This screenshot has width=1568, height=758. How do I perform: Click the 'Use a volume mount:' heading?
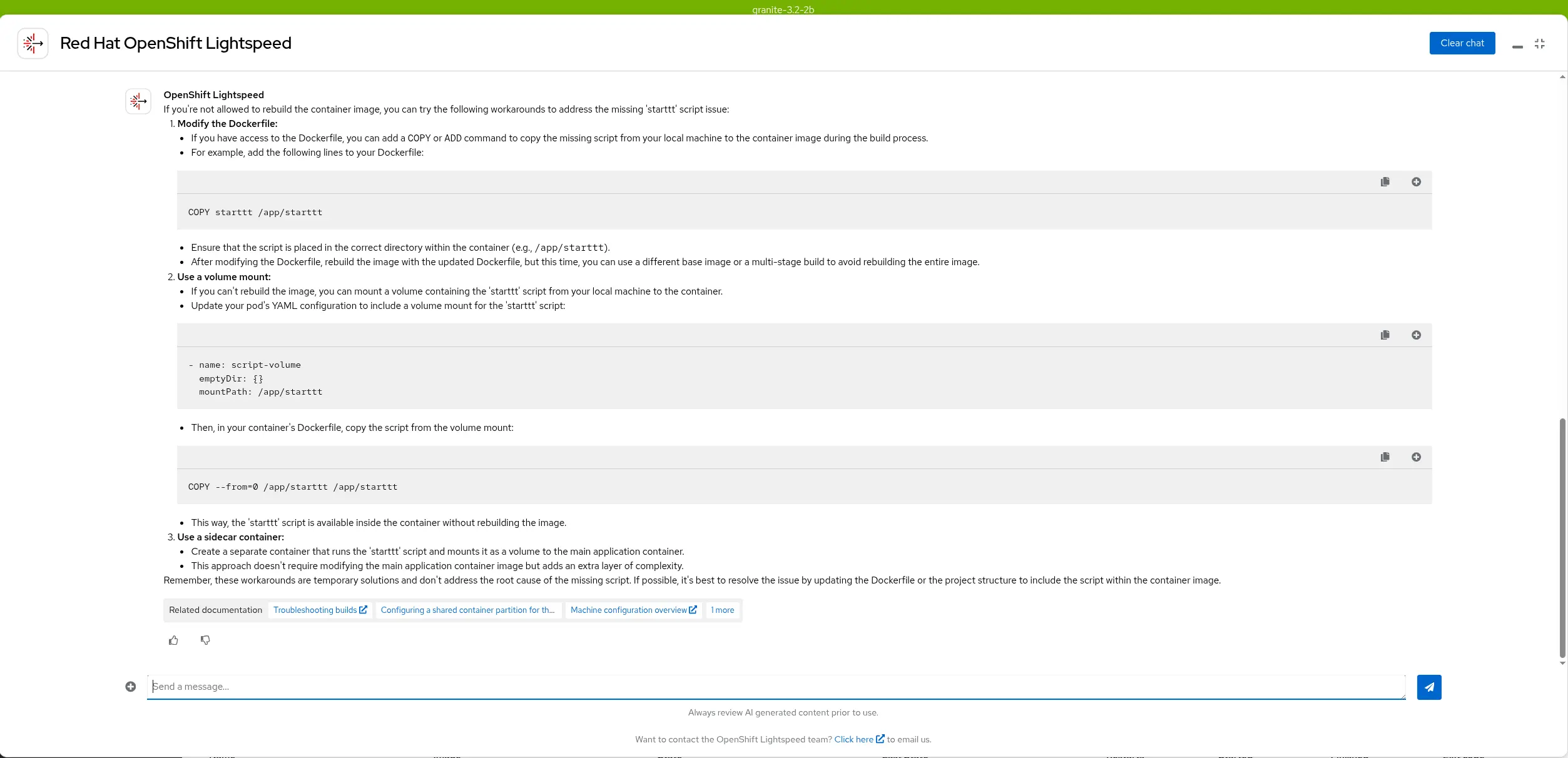[x=224, y=277]
